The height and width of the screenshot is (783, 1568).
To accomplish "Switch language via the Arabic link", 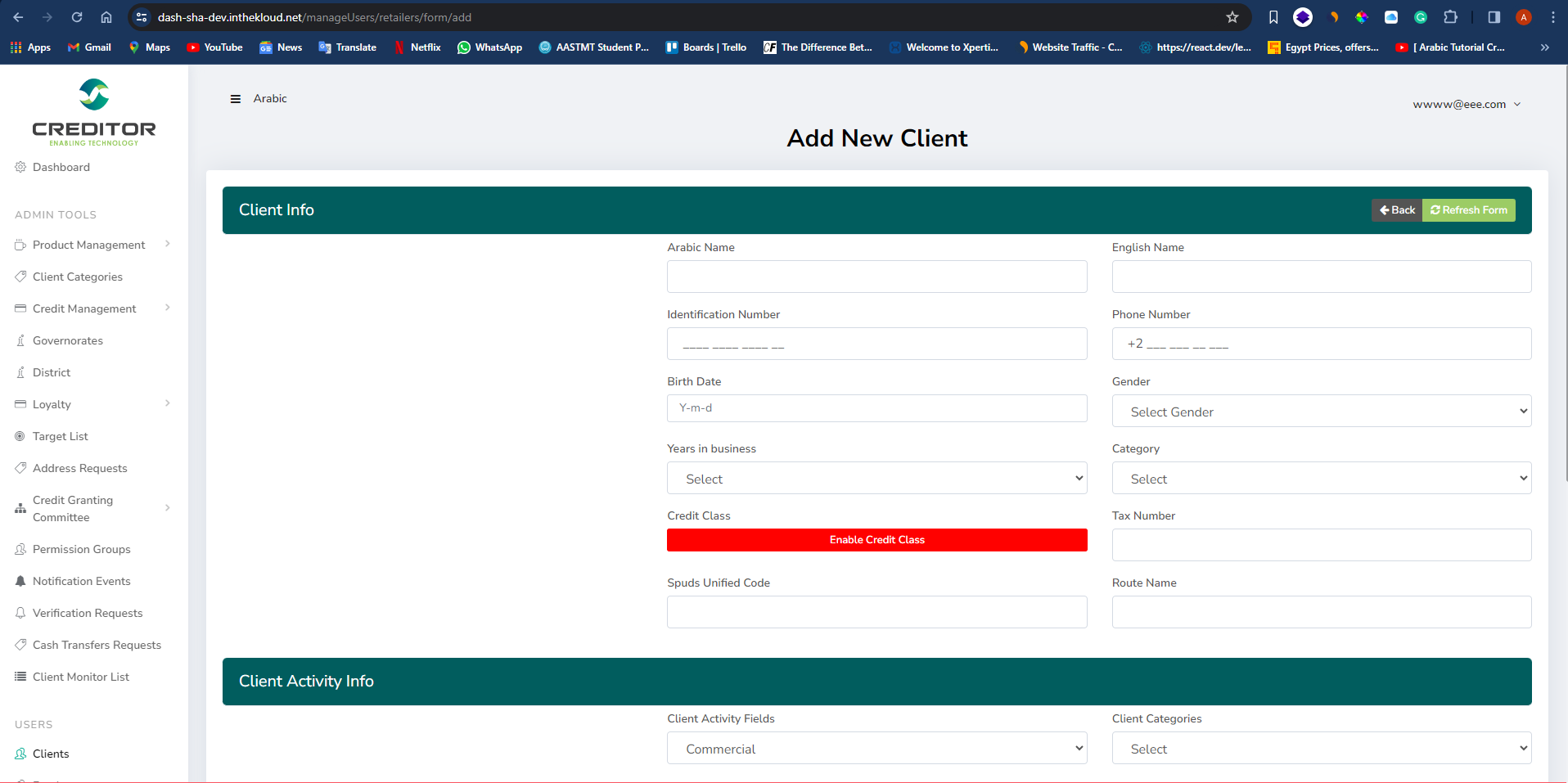I will pyautogui.click(x=270, y=98).
